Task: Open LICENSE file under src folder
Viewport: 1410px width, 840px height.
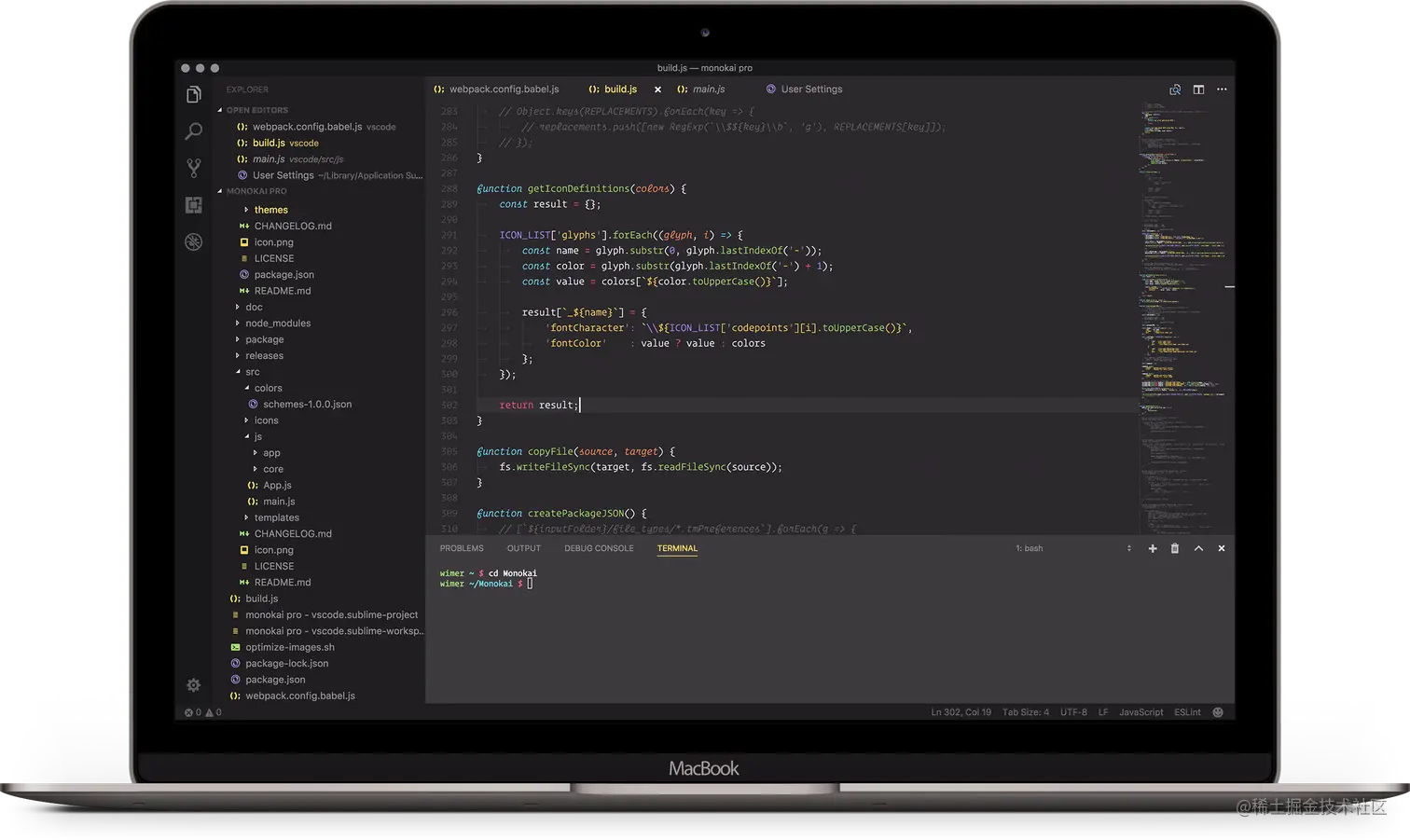Action: (x=273, y=566)
